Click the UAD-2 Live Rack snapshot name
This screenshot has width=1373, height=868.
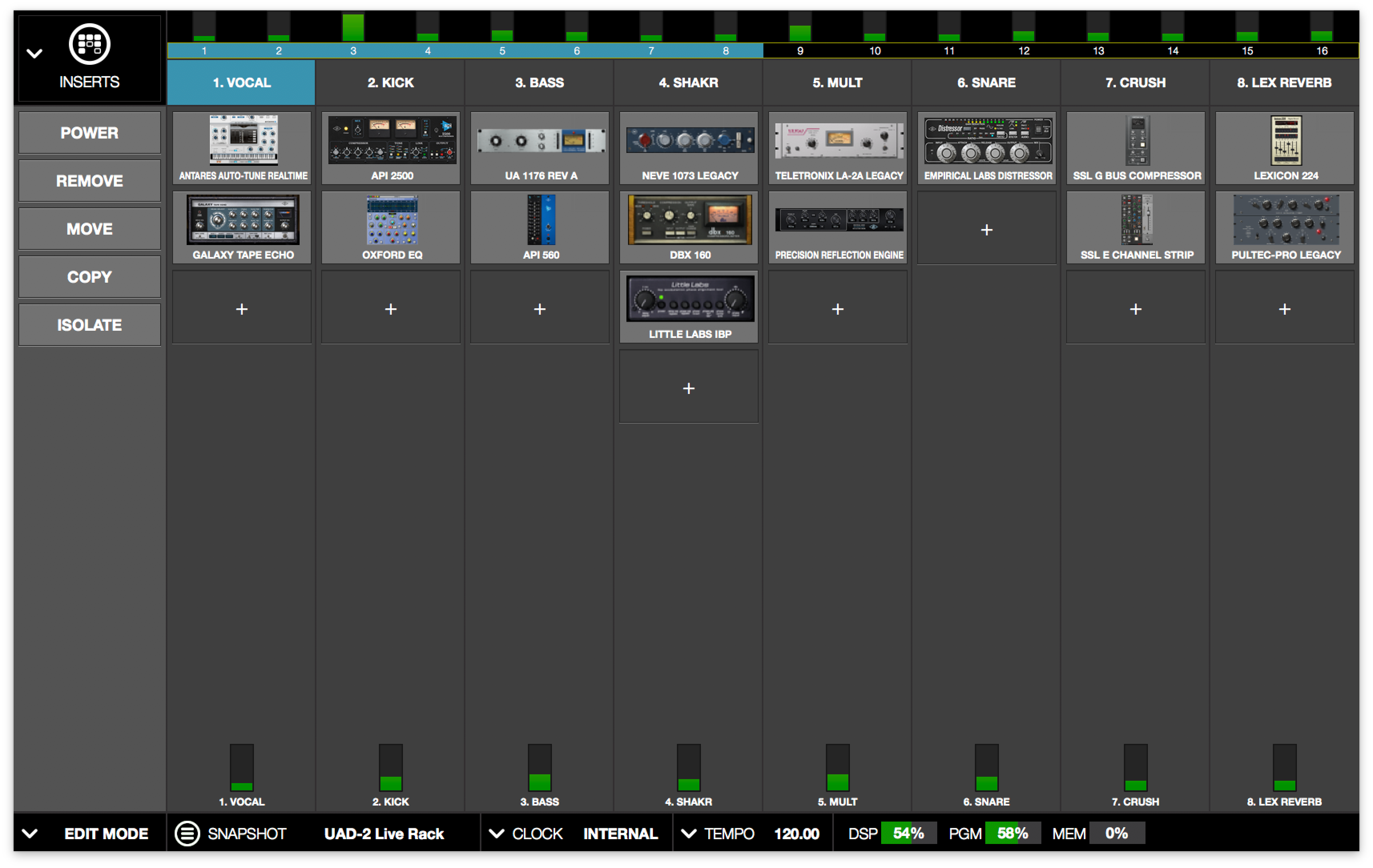tap(384, 834)
